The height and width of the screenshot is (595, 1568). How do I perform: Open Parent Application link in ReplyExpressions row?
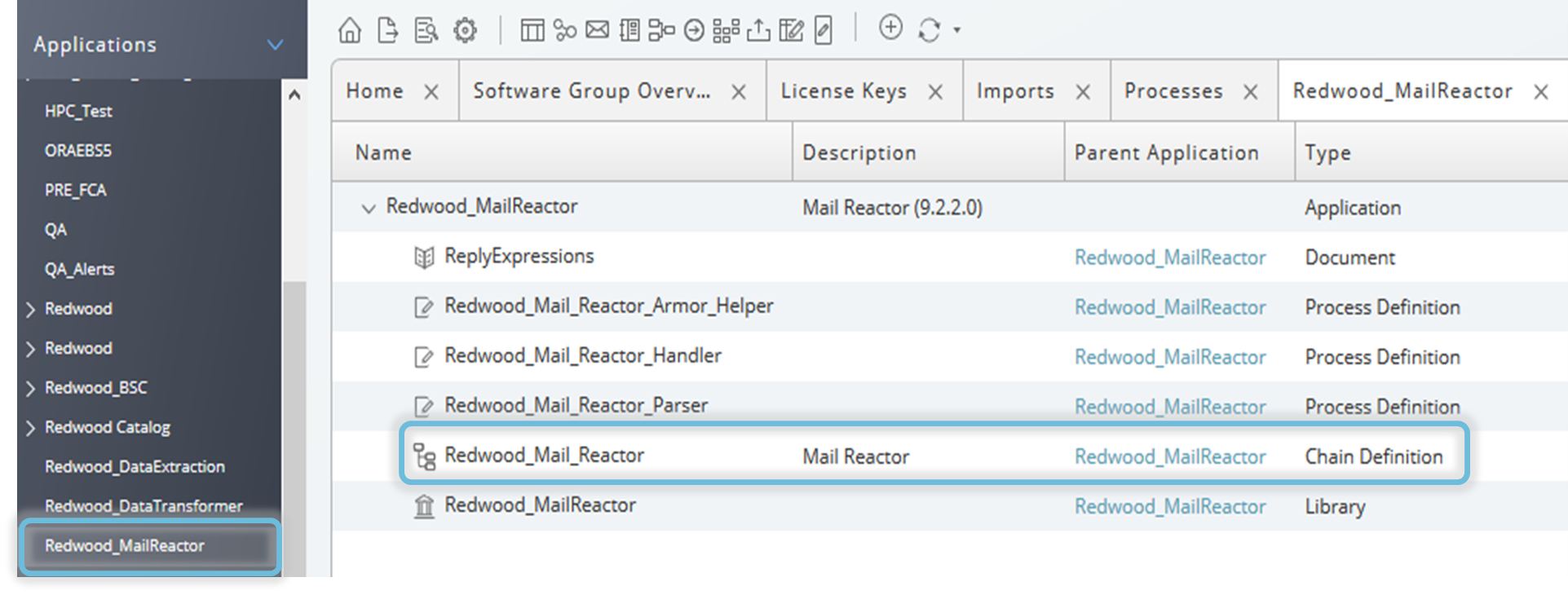point(1170,258)
